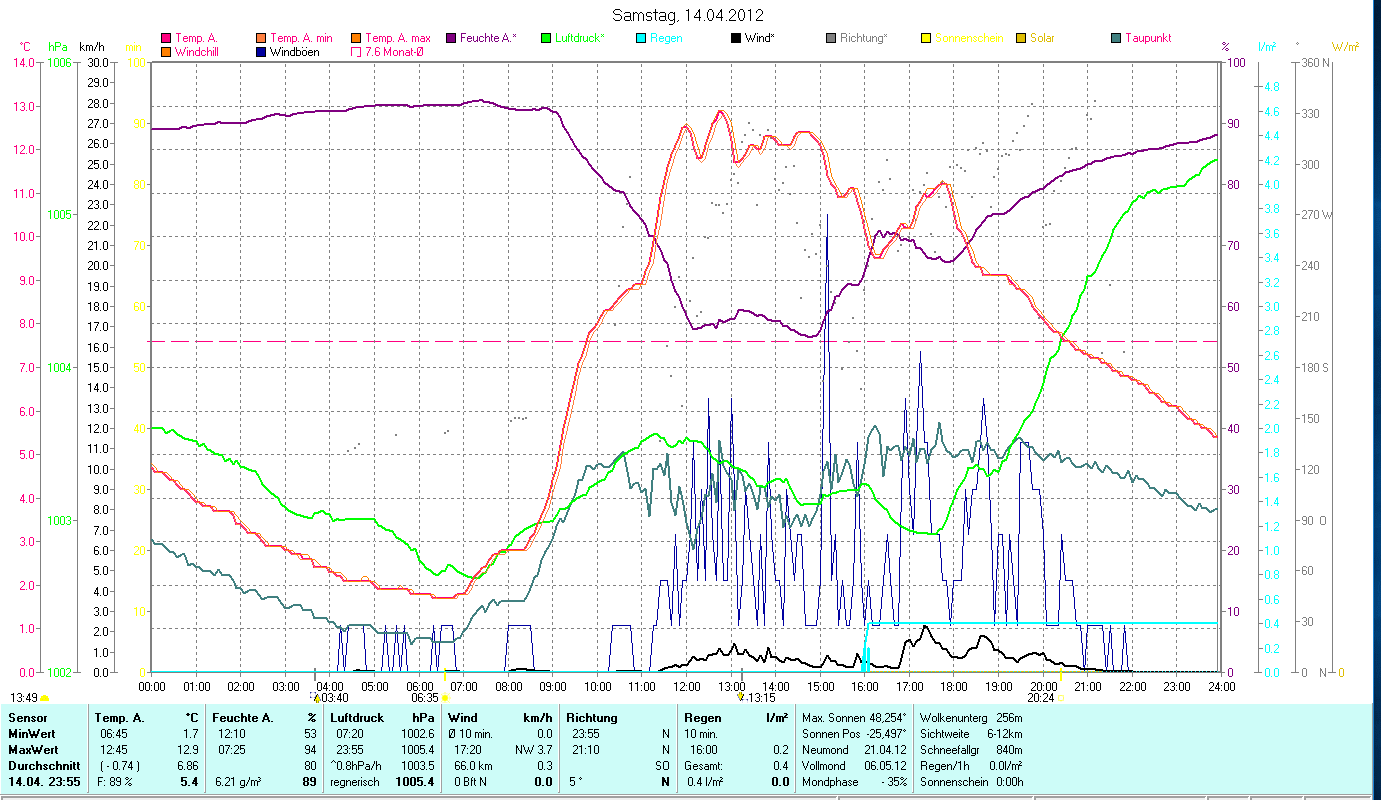This screenshot has height=800, width=1381.
Task: Click the F: 89 % value
Action: pyautogui.click(x=115, y=782)
